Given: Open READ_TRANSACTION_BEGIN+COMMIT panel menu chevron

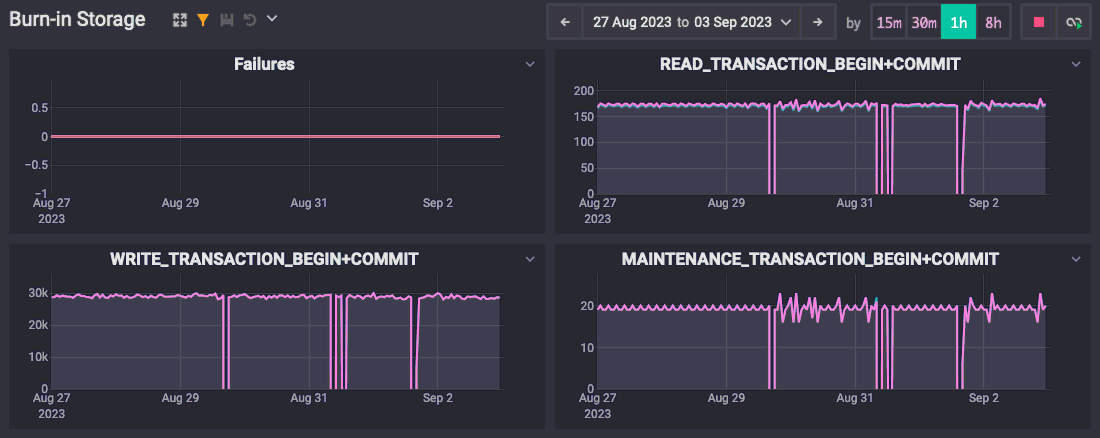Looking at the screenshot, I should pos(1076,65).
